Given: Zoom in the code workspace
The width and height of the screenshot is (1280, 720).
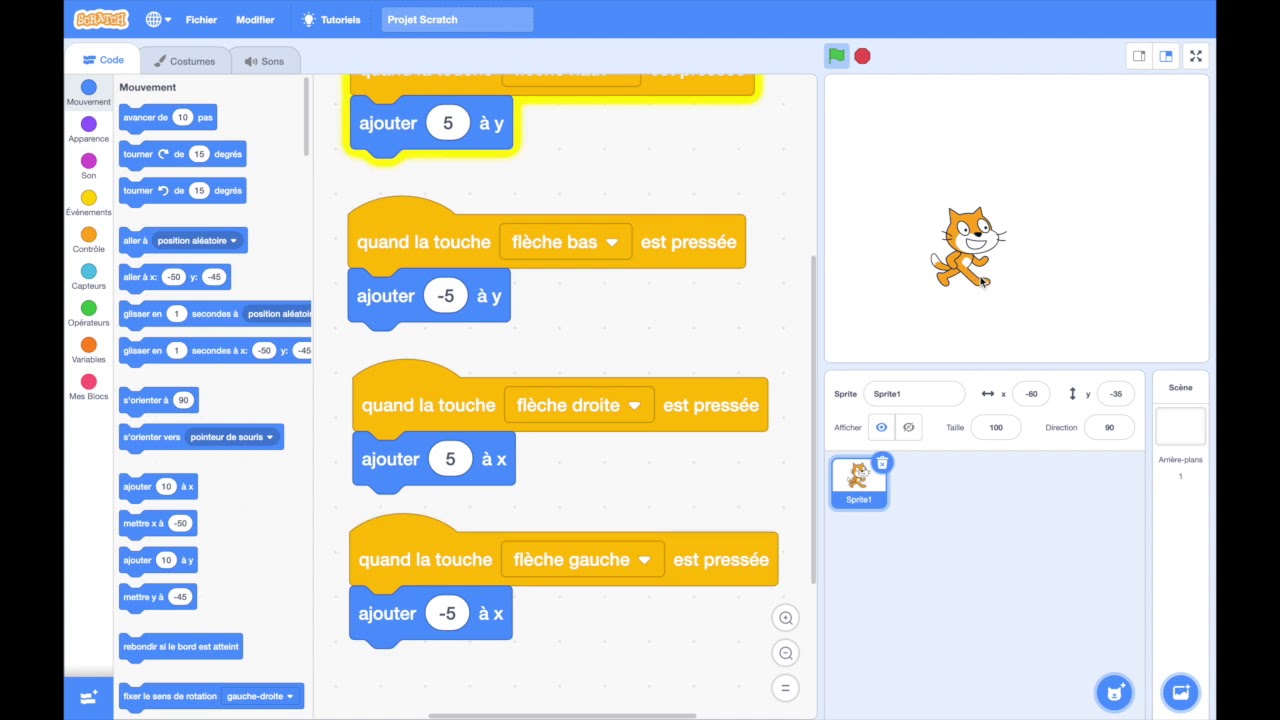Looking at the screenshot, I should [786, 618].
